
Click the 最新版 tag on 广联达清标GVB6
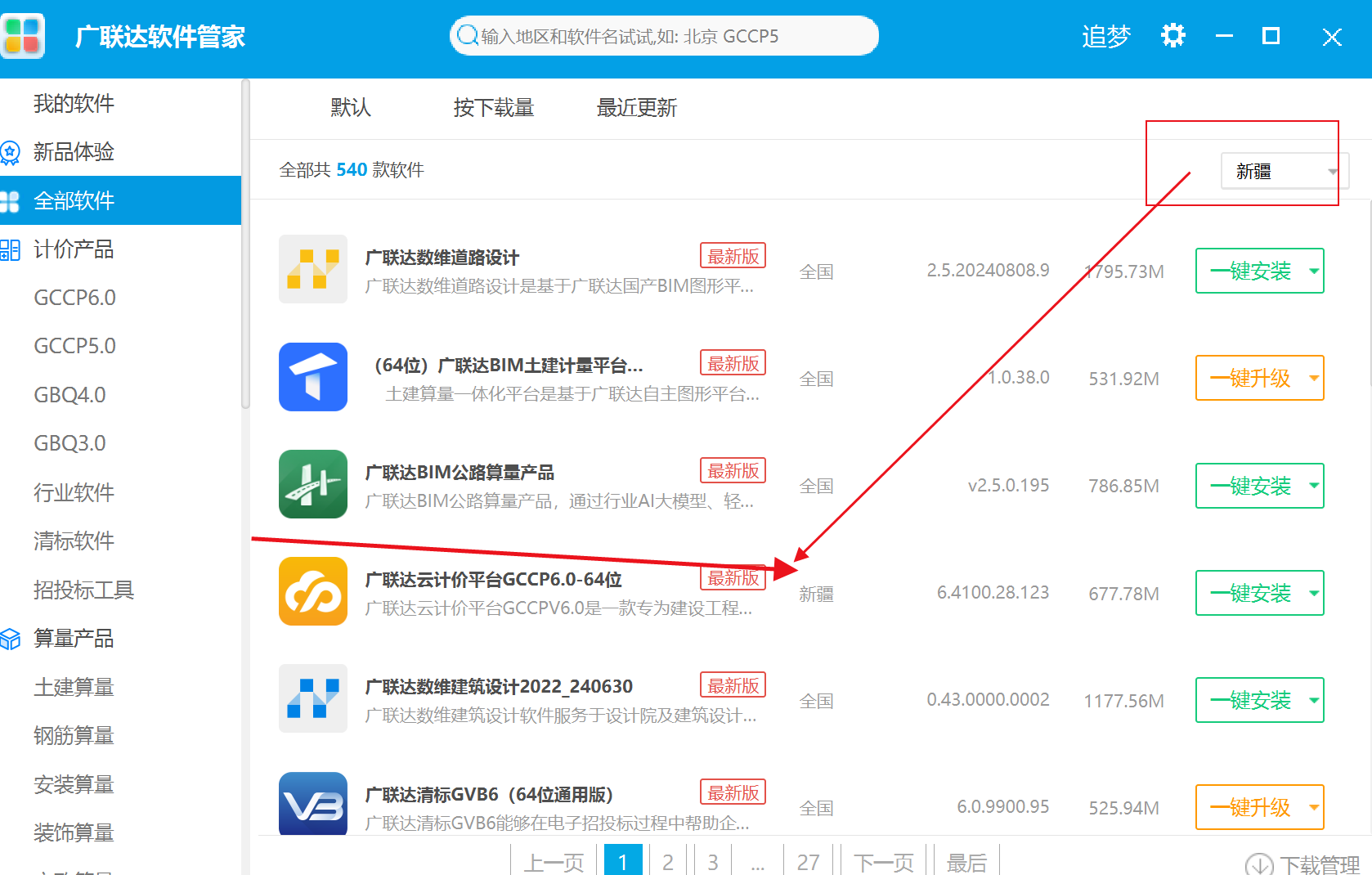click(733, 792)
